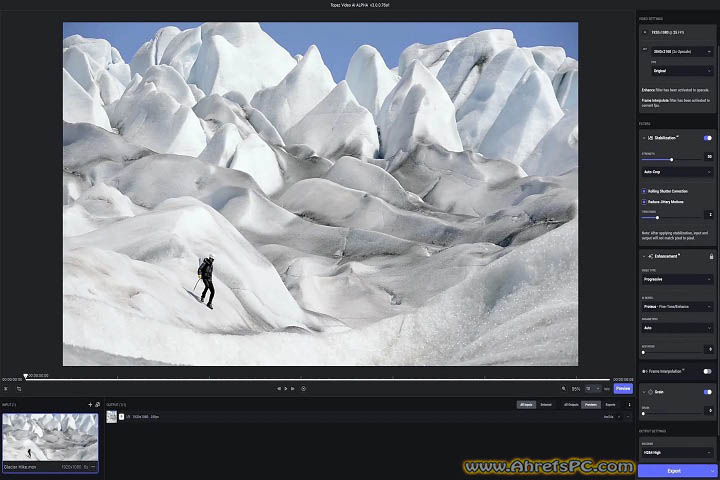The image size is (720, 480).
Task: Collapse the Grain section
Action: 644,392
